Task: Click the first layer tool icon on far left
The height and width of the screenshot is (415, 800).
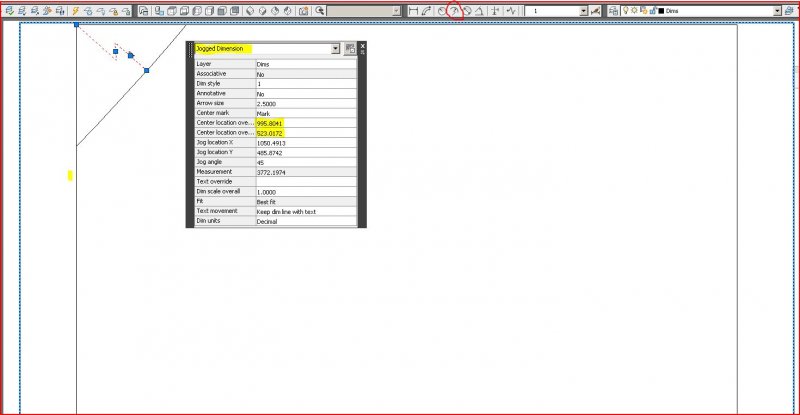Action: click(x=9, y=11)
